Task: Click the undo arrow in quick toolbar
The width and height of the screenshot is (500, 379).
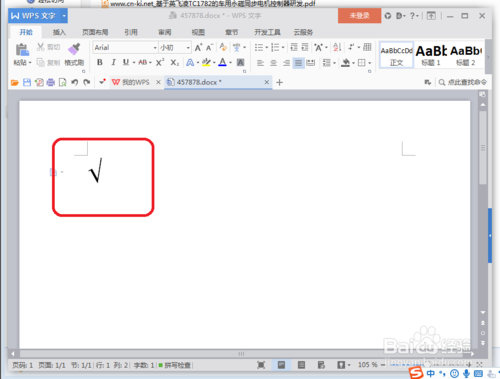Action: tap(75, 82)
